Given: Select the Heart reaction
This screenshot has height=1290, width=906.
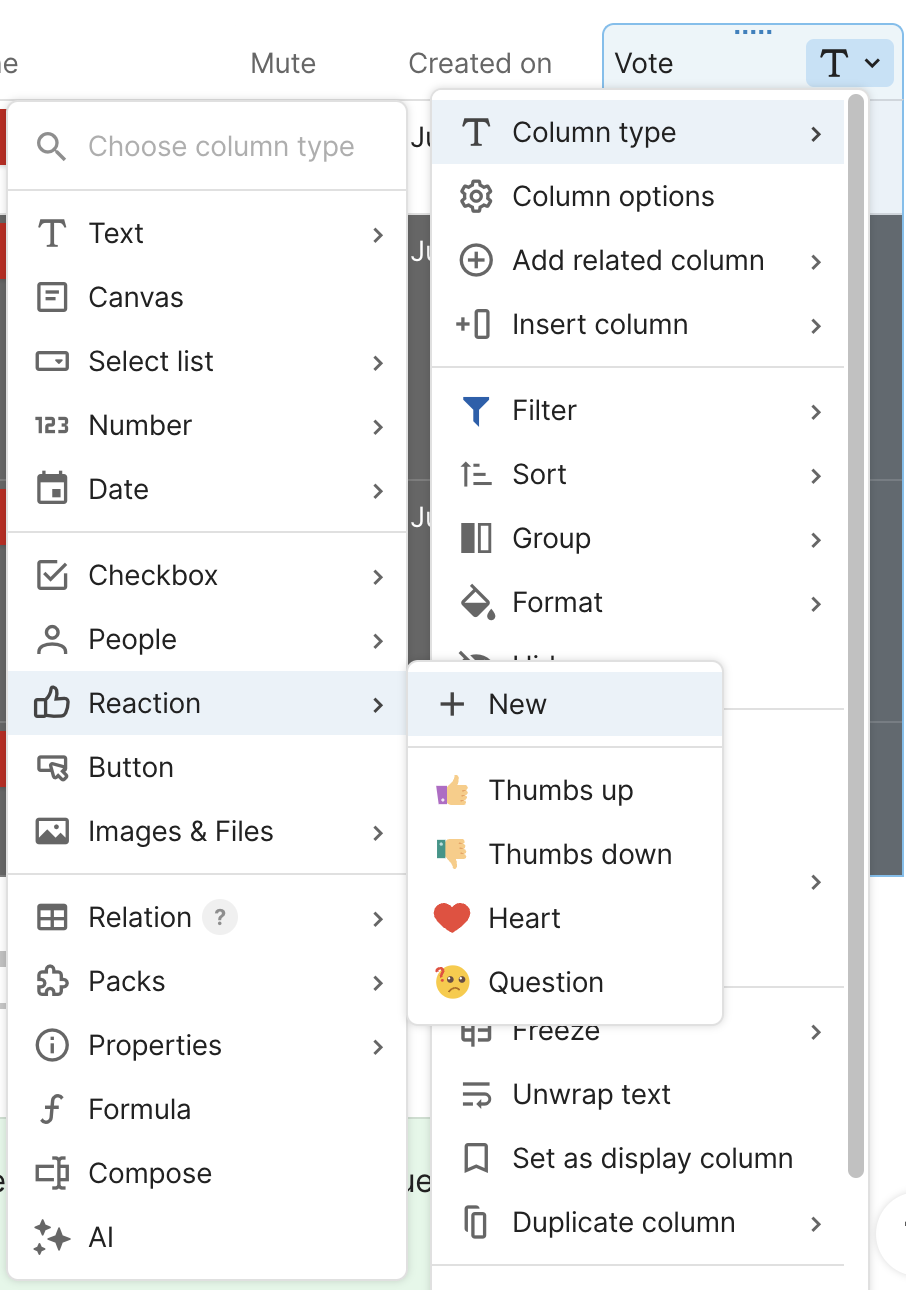Looking at the screenshot, I should [x=523, y=918].
